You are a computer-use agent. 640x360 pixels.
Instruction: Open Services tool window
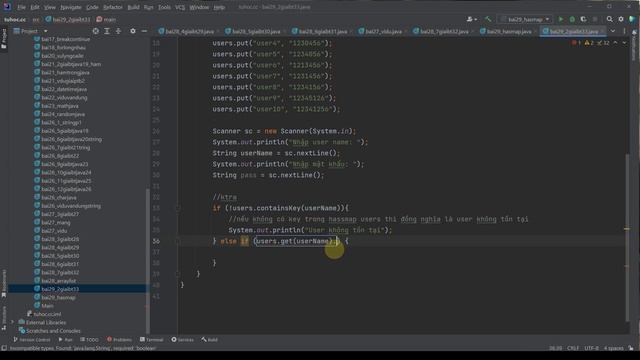(182, 340)
